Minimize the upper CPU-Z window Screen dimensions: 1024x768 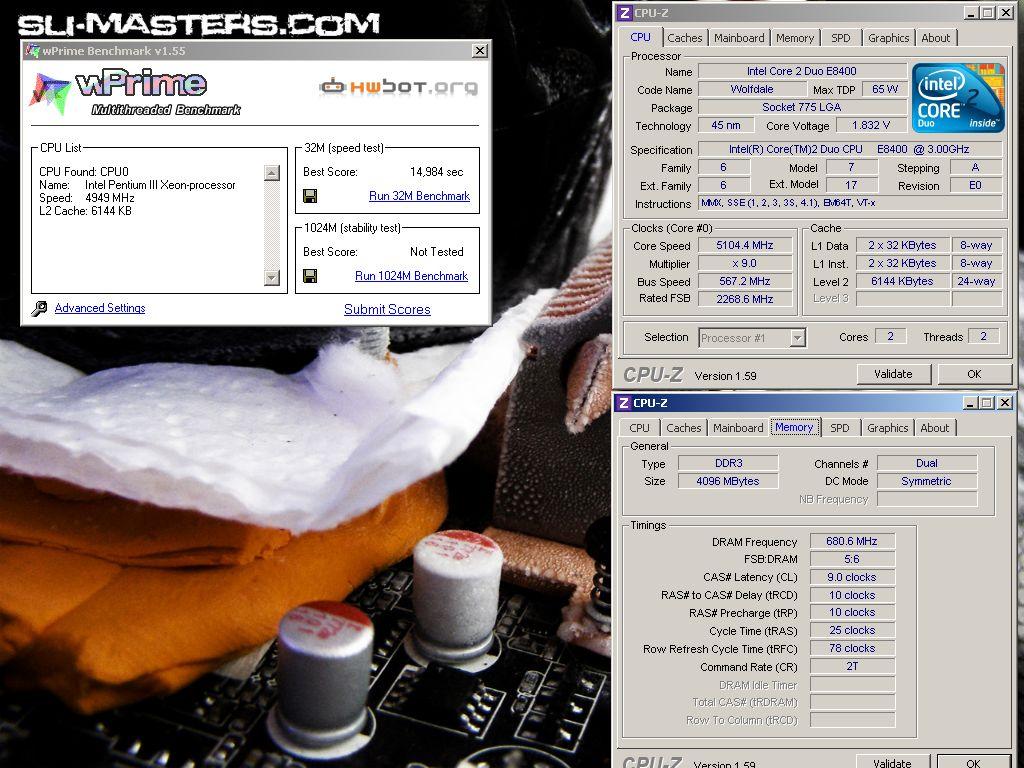click(972, 12)
